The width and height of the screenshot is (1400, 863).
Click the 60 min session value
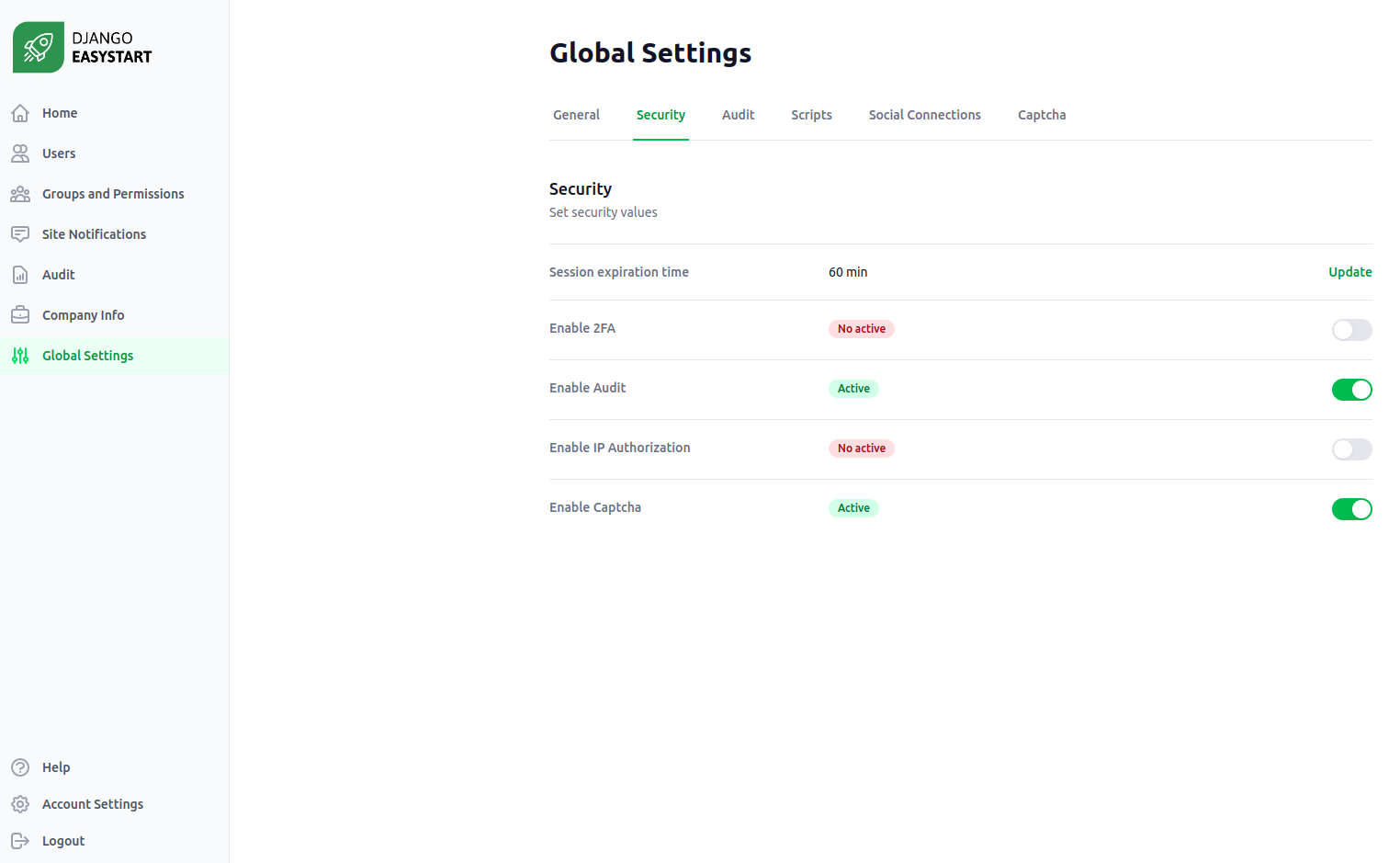tap(848, 272)
